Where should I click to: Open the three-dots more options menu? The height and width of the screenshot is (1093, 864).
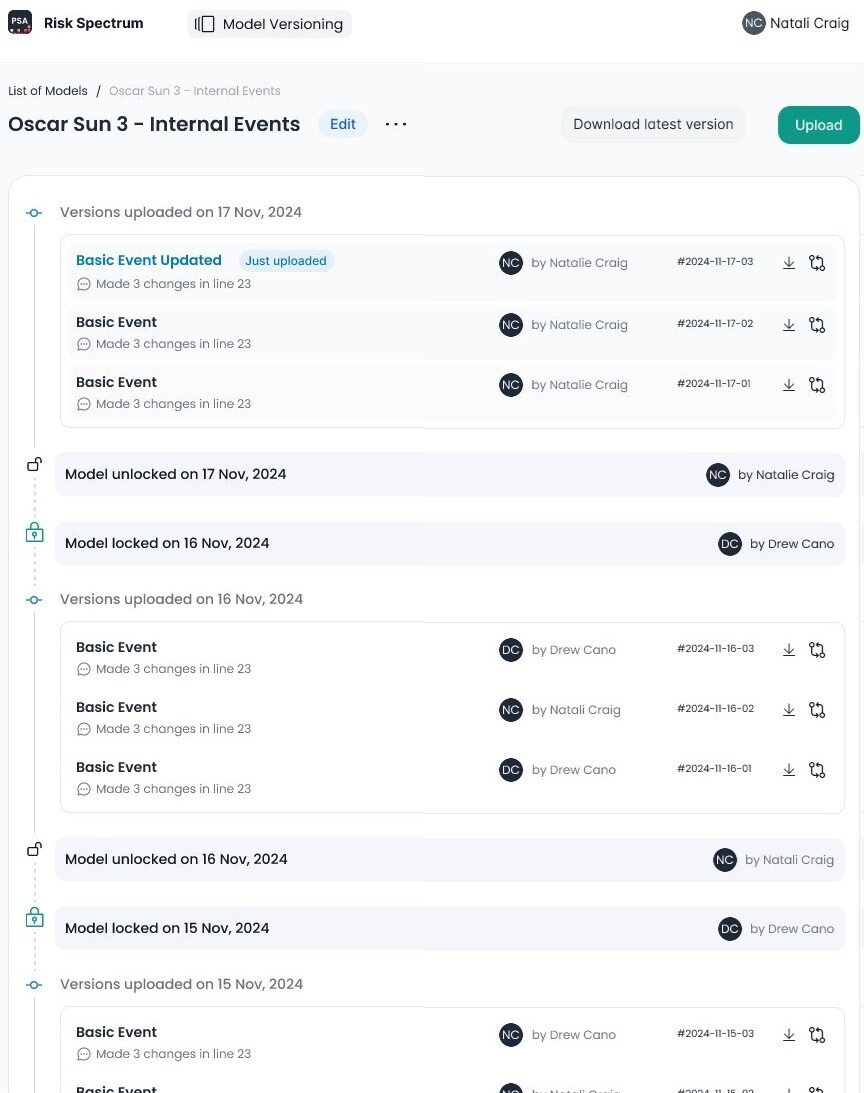tap(396, 124)
